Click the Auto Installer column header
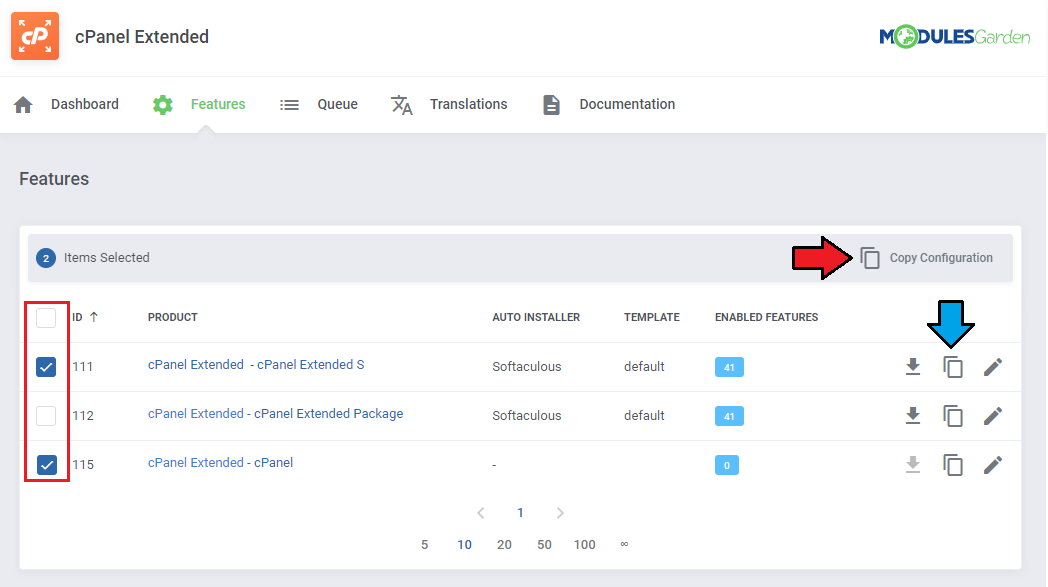This screenshot has width=1048, height=587. pos(536,318)
